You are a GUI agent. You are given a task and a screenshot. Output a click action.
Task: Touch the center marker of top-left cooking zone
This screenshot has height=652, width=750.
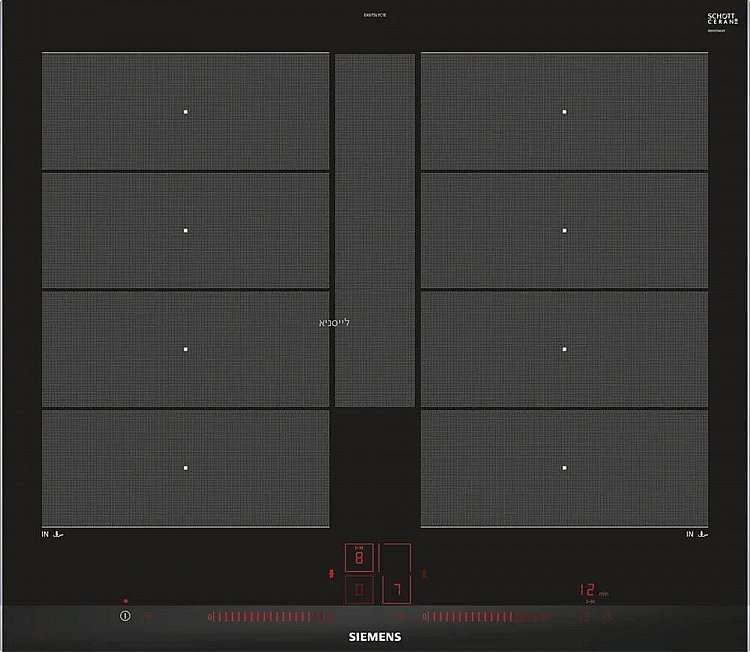click(x=186, y=112)
